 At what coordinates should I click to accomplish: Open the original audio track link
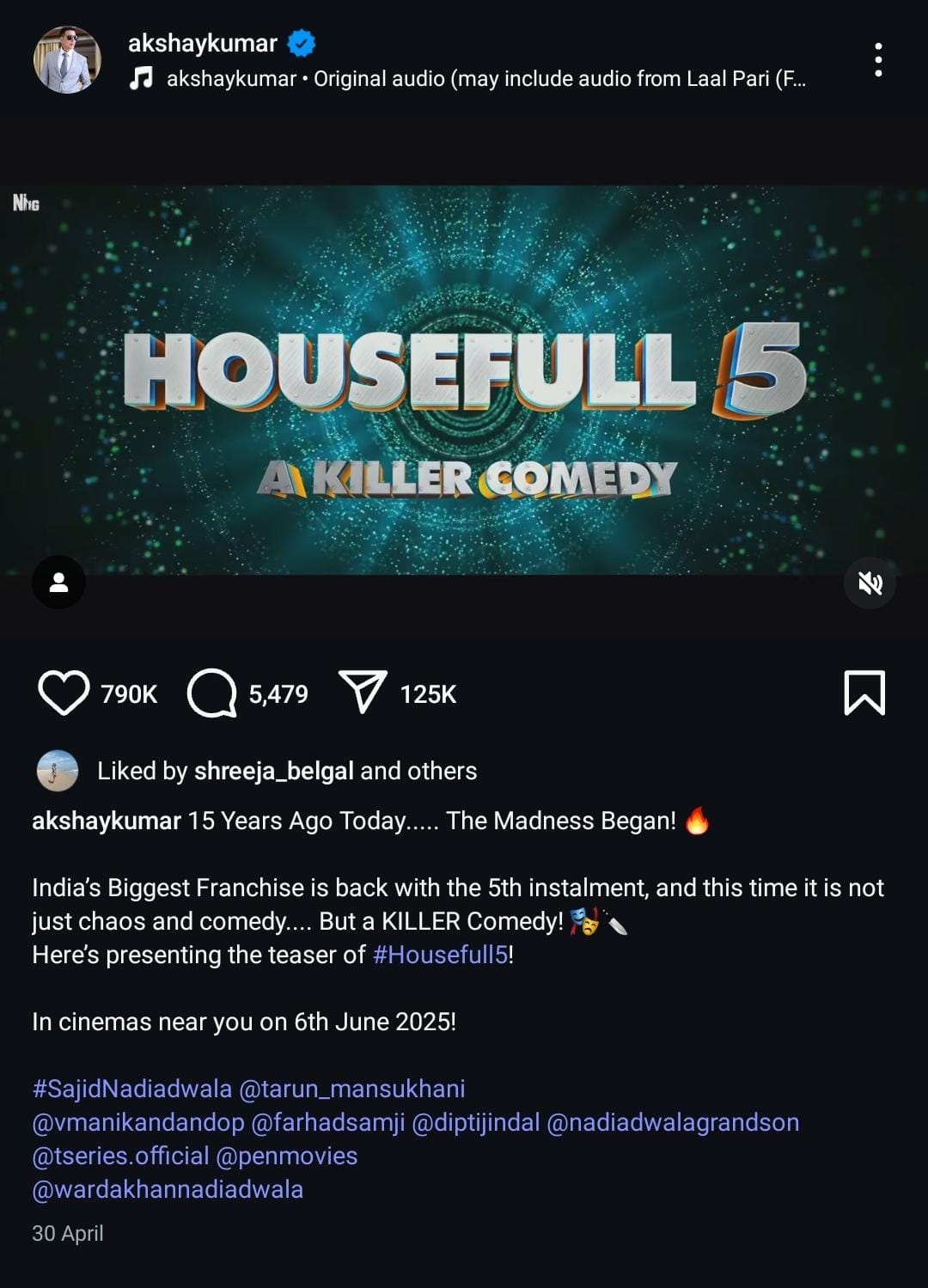coord(486,79)
